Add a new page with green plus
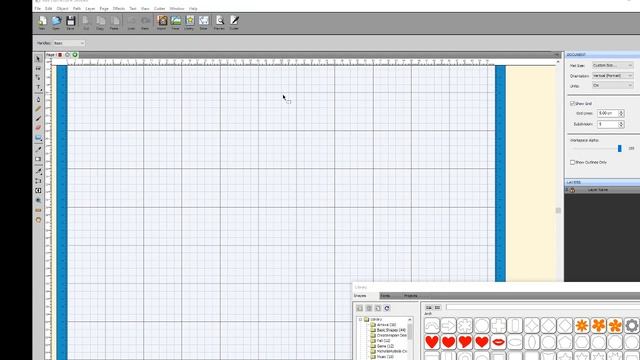 pyautogui.click(x=75, y=55)
